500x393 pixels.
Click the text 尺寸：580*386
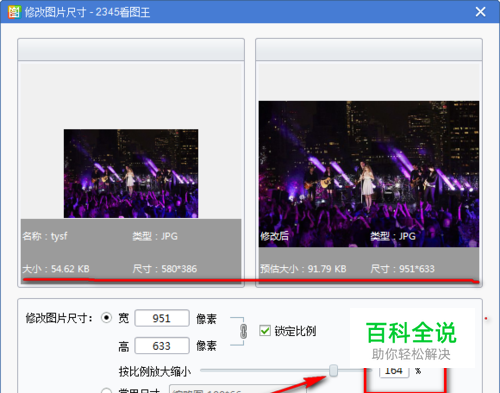[x=165, y=269]
